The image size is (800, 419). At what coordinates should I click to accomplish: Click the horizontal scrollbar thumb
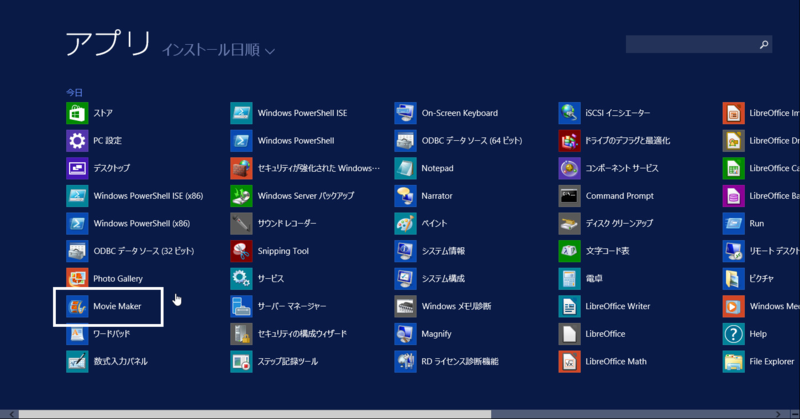coord(255,414)
